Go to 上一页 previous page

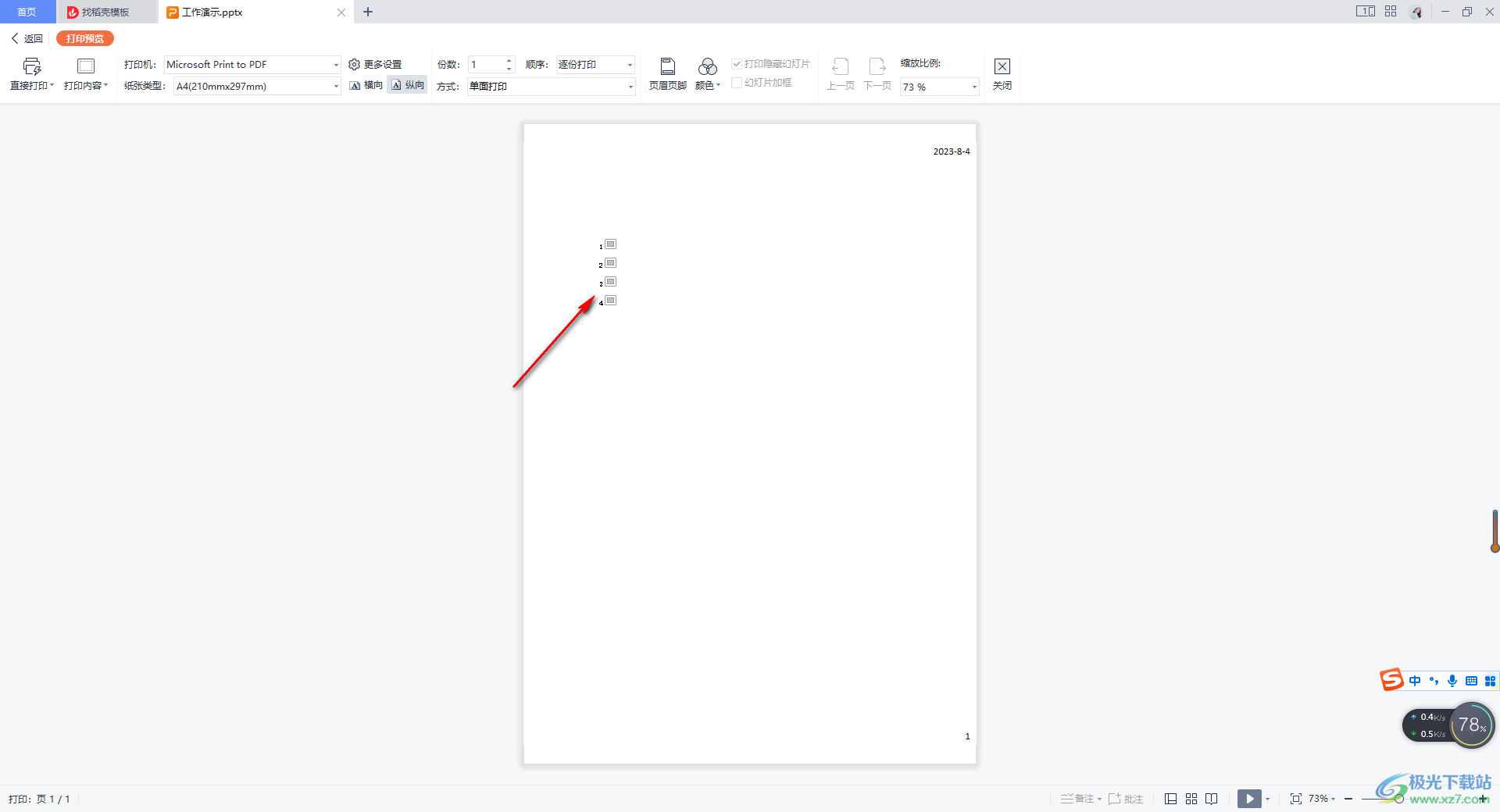coord(841,74)
